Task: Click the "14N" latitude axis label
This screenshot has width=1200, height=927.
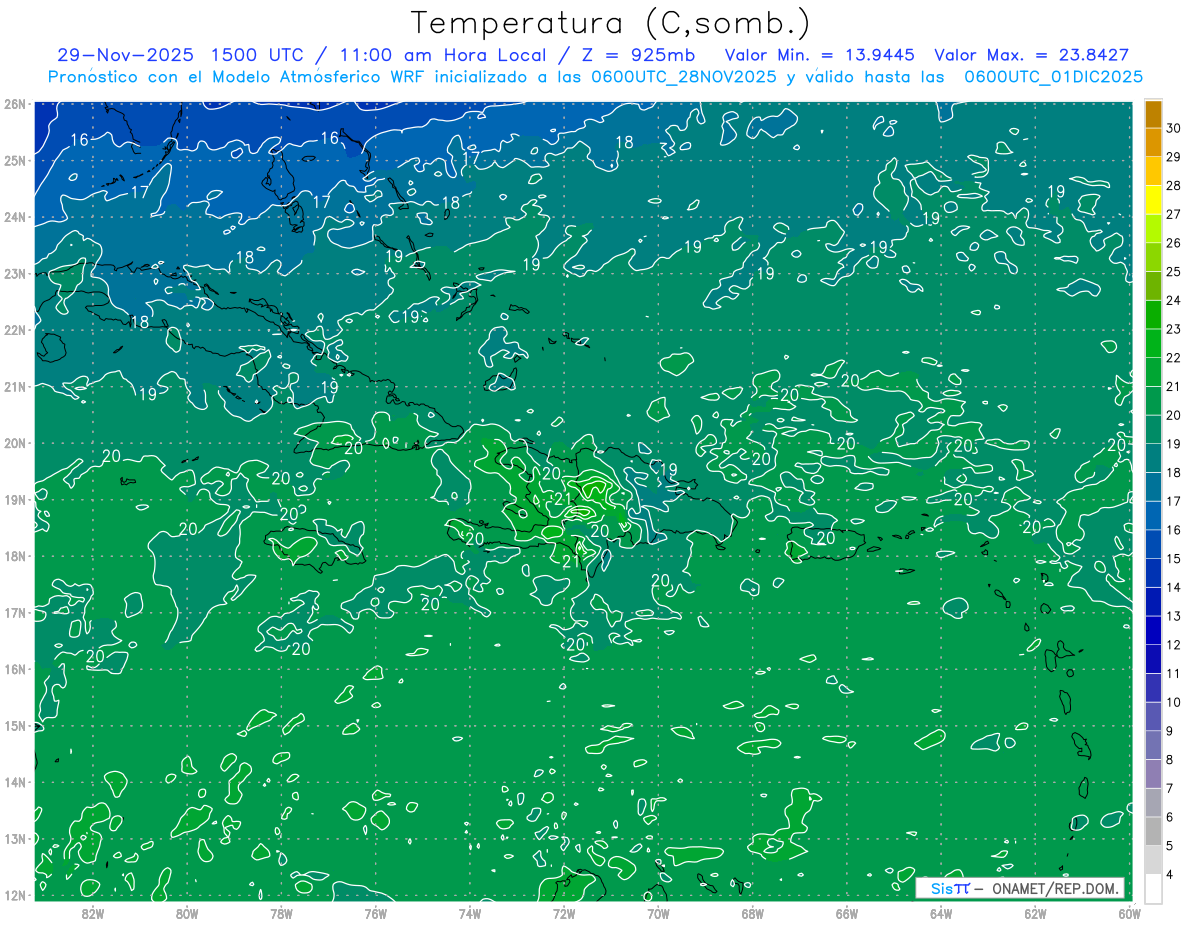Action: tap(15, 782)
